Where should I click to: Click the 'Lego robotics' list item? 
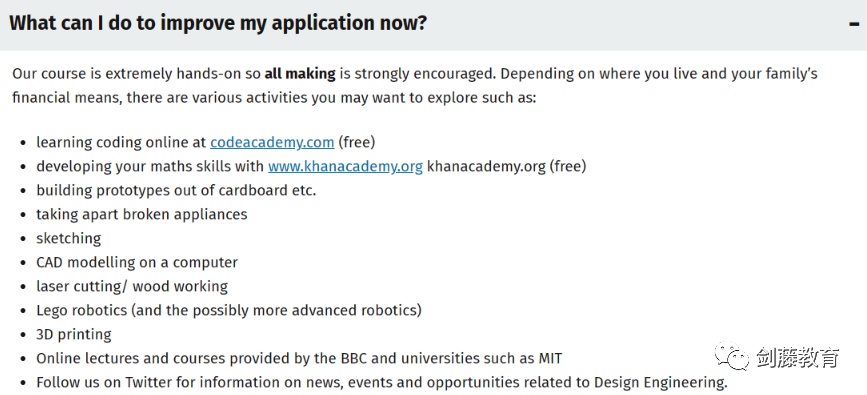tap(229, 310)
